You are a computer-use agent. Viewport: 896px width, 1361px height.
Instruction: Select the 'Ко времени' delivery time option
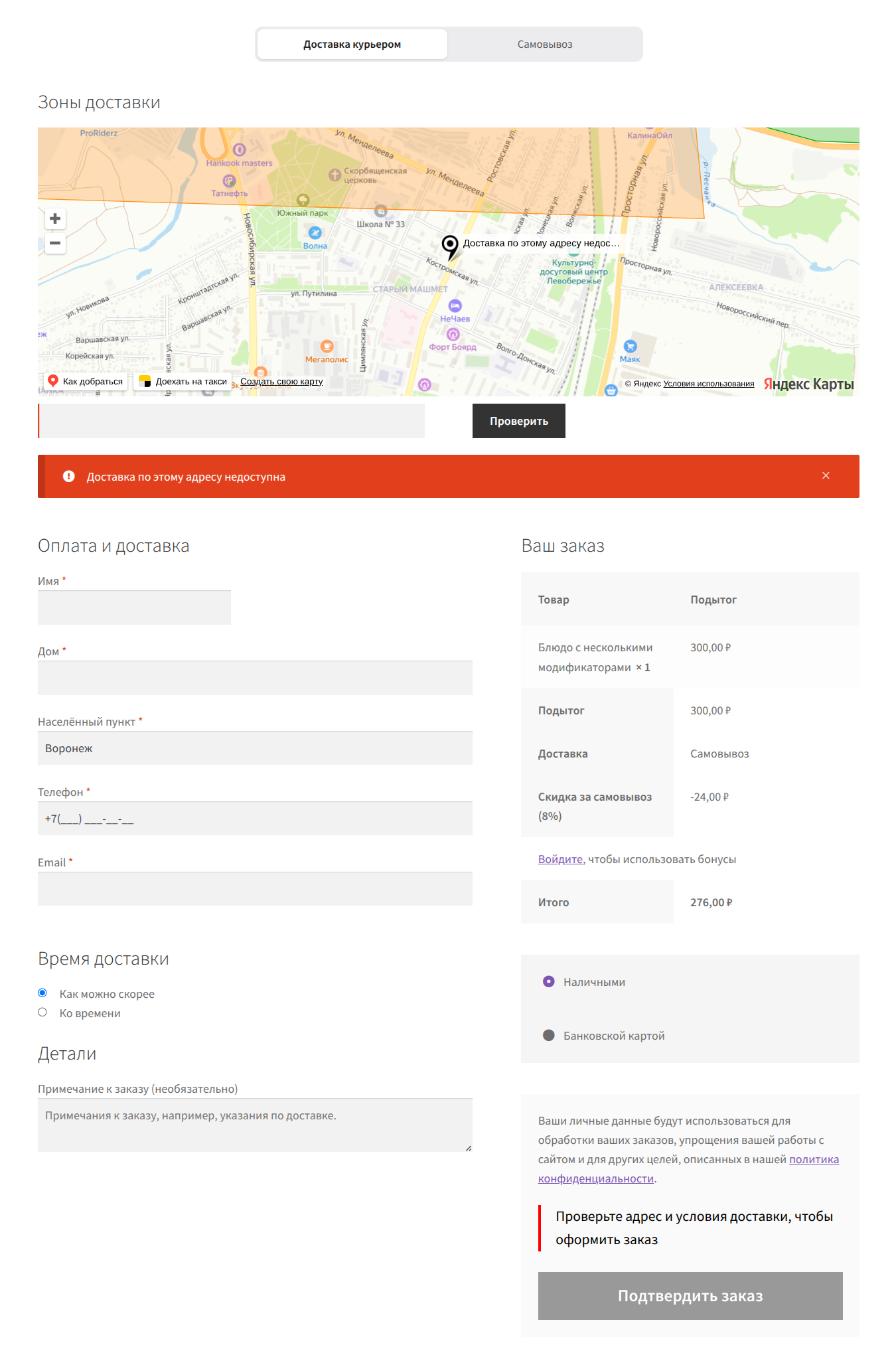(x=42, y=1012)
